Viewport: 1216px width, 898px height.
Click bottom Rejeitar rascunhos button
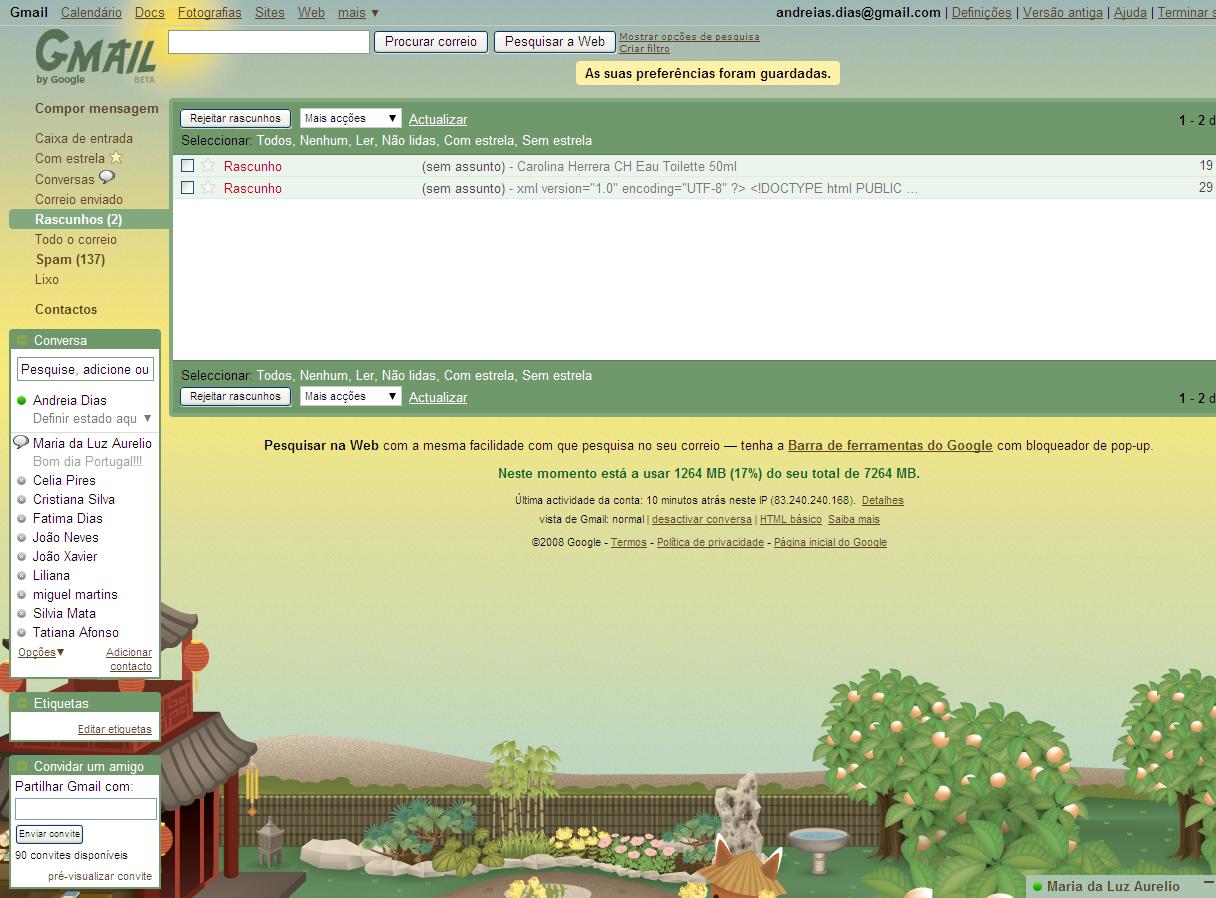coord(236,396)
